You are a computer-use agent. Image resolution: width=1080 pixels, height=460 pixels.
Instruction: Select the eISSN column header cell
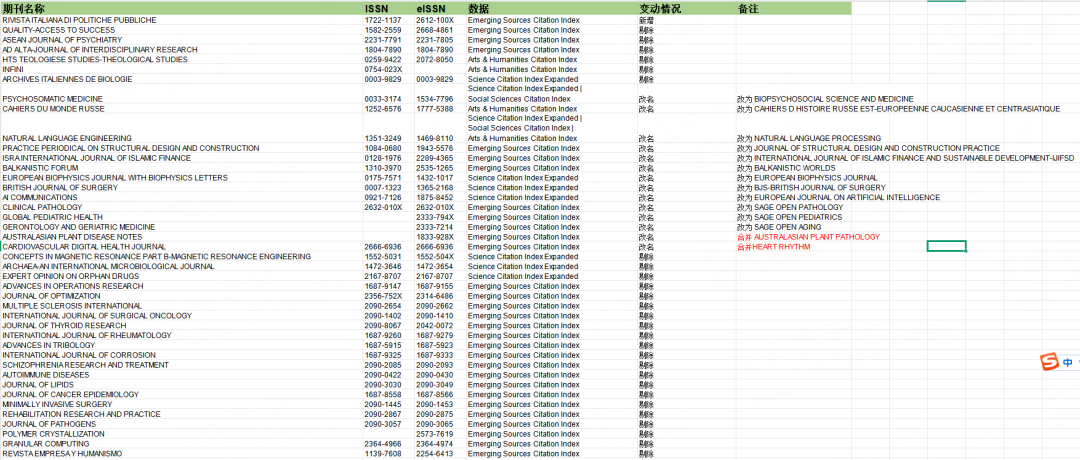(440, 9)
